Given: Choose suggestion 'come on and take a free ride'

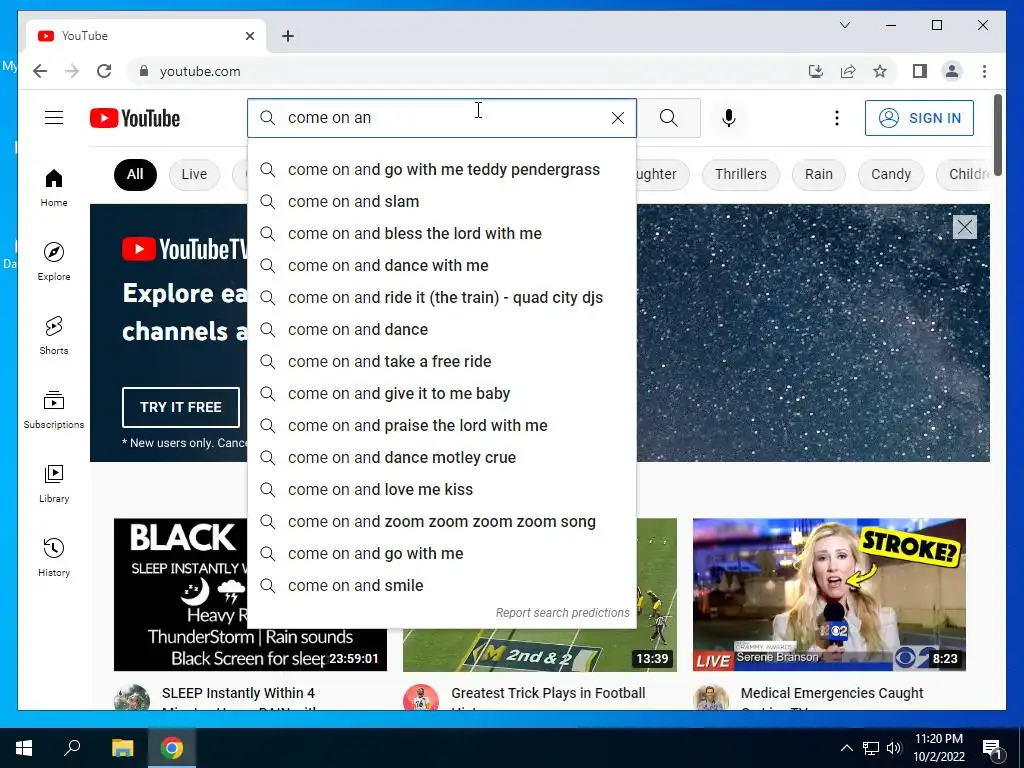Looking at the screenshot, I should [441, 361].
